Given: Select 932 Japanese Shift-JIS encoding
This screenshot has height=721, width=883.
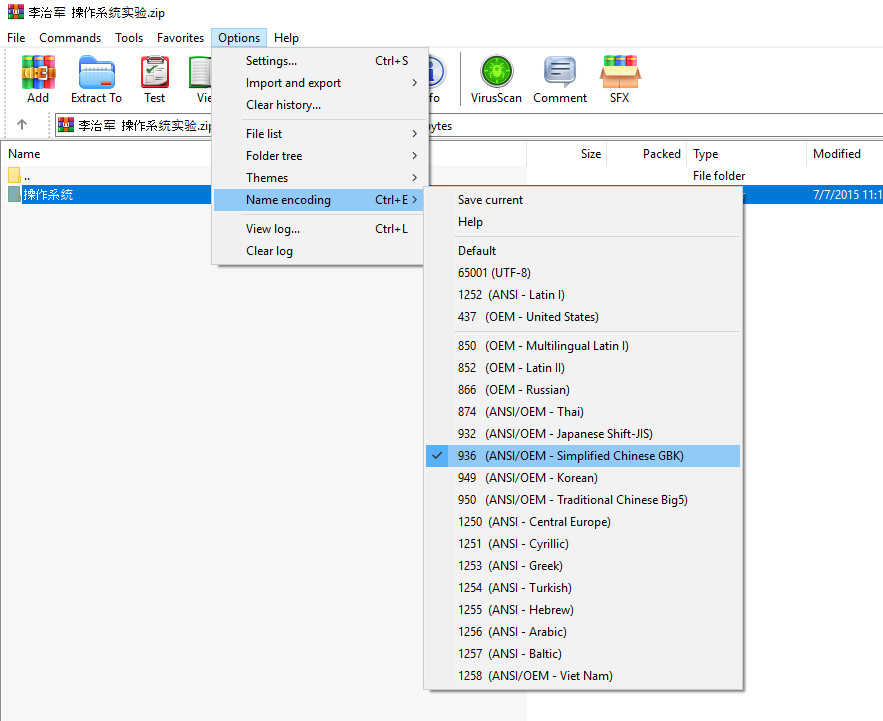Looking at the screenshot, I should [583, 434].
